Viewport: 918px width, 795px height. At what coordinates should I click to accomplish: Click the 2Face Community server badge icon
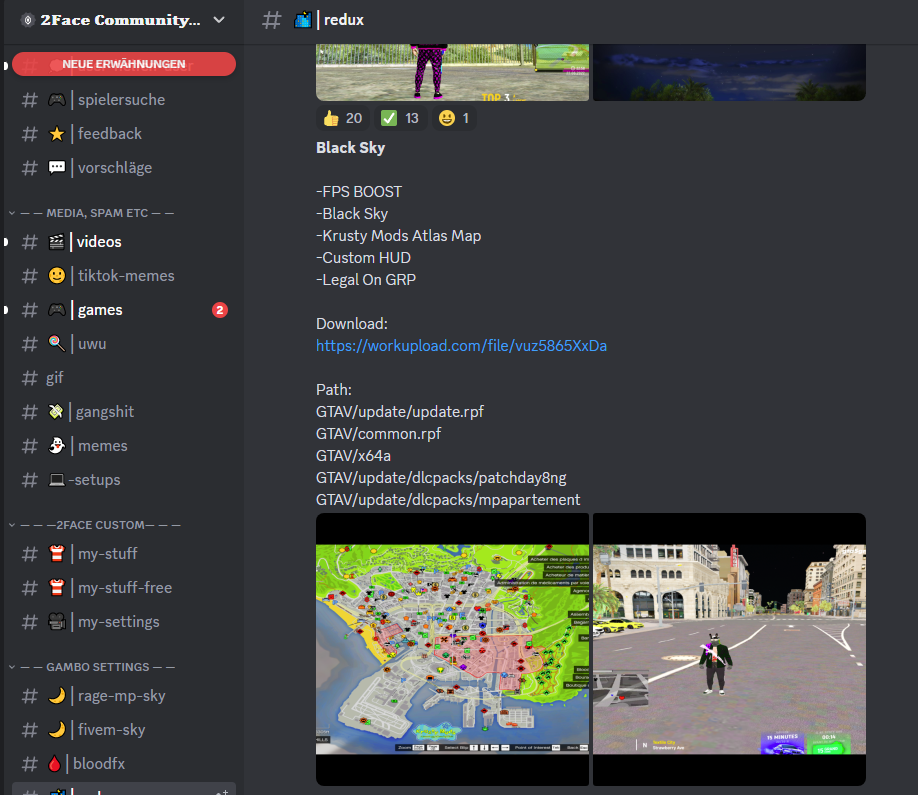(28, 20)
